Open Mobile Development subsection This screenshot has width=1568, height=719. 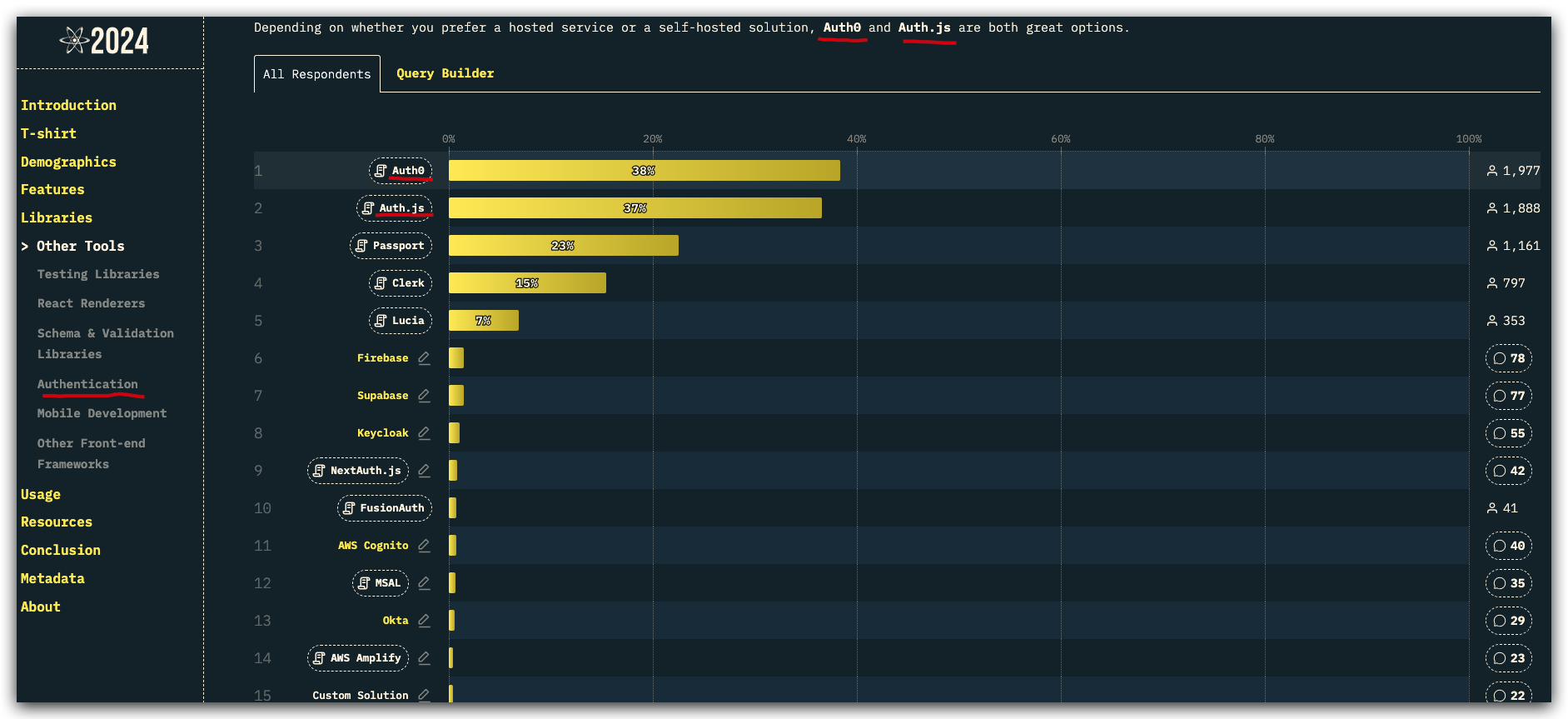pyautogui.click(x=102, y=413)
